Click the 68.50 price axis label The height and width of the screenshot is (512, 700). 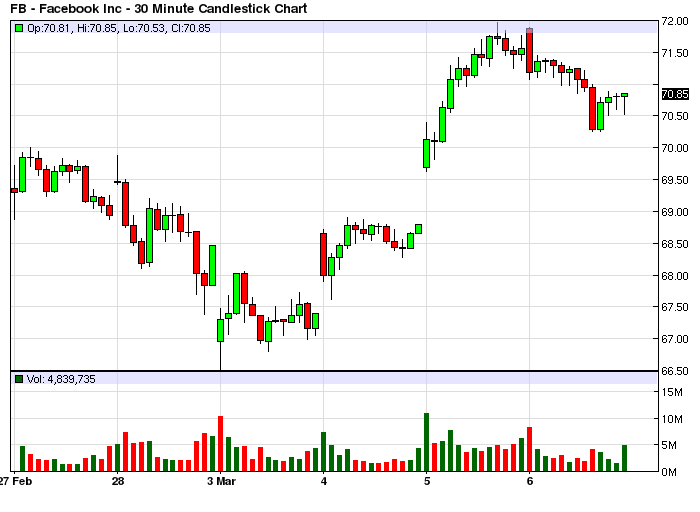[x=675, y=244]
